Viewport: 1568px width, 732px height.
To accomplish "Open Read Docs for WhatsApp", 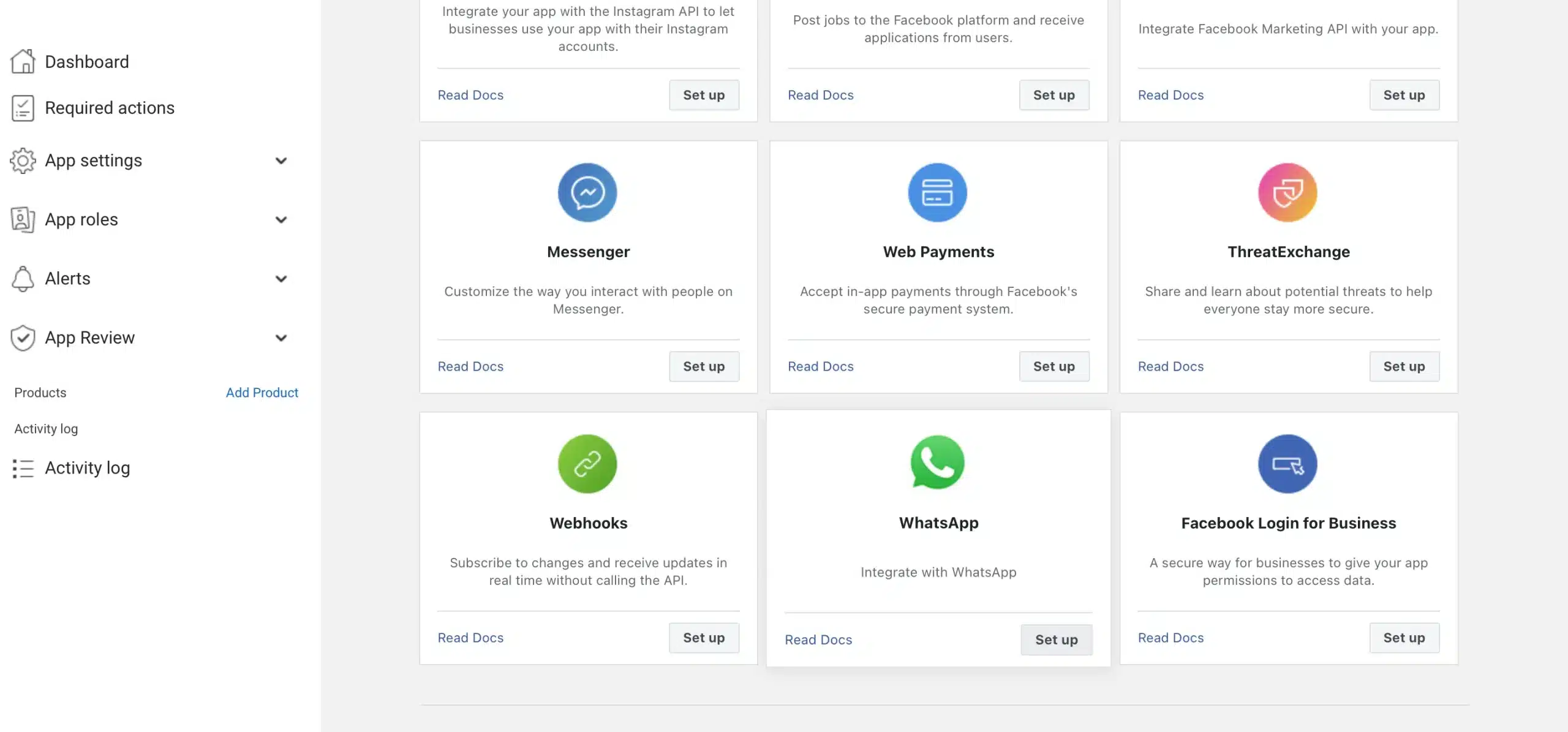I will pos(818,639).
